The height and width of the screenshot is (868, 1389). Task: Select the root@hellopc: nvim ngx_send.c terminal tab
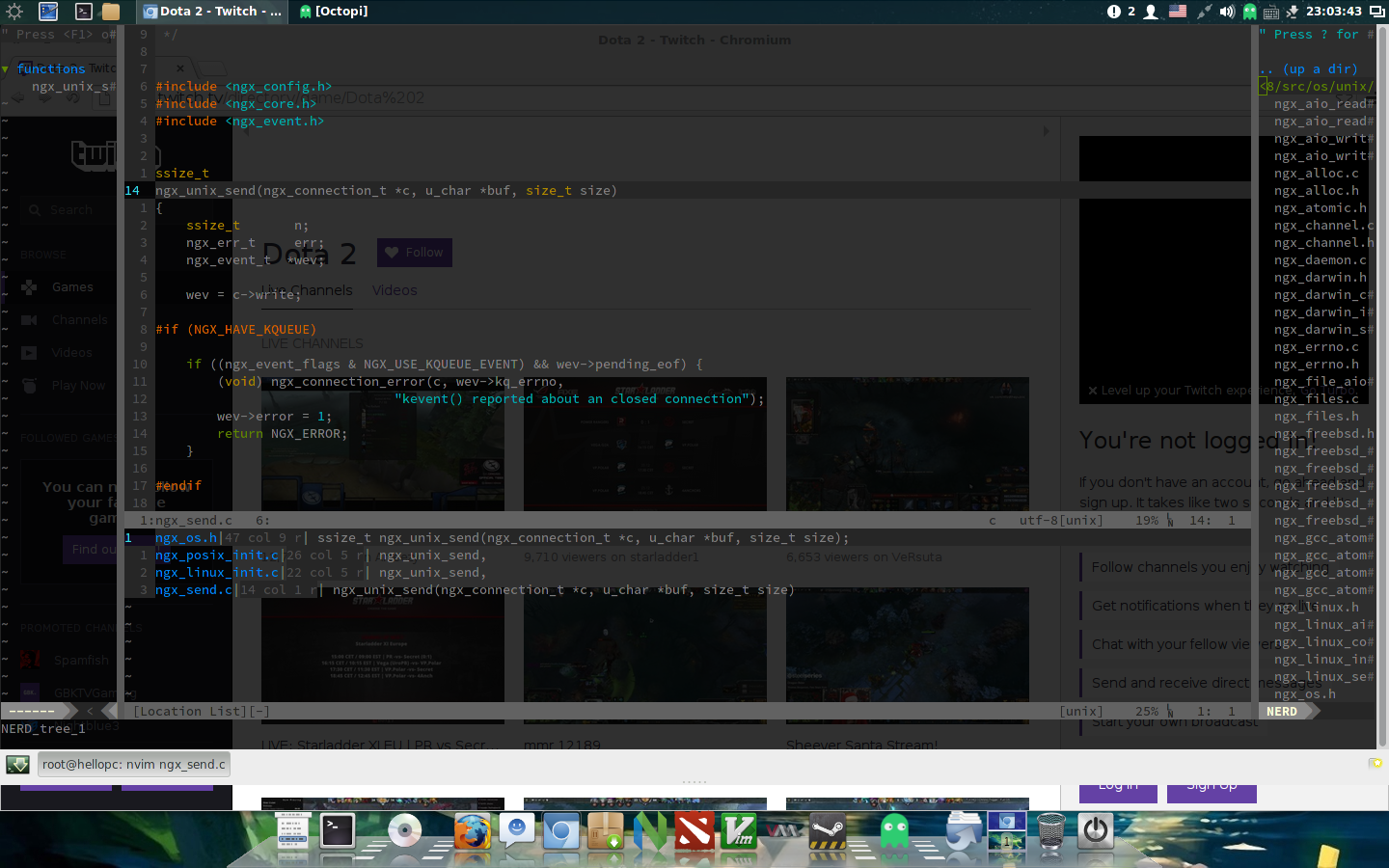pyautogui.click(x=134, y=765)
